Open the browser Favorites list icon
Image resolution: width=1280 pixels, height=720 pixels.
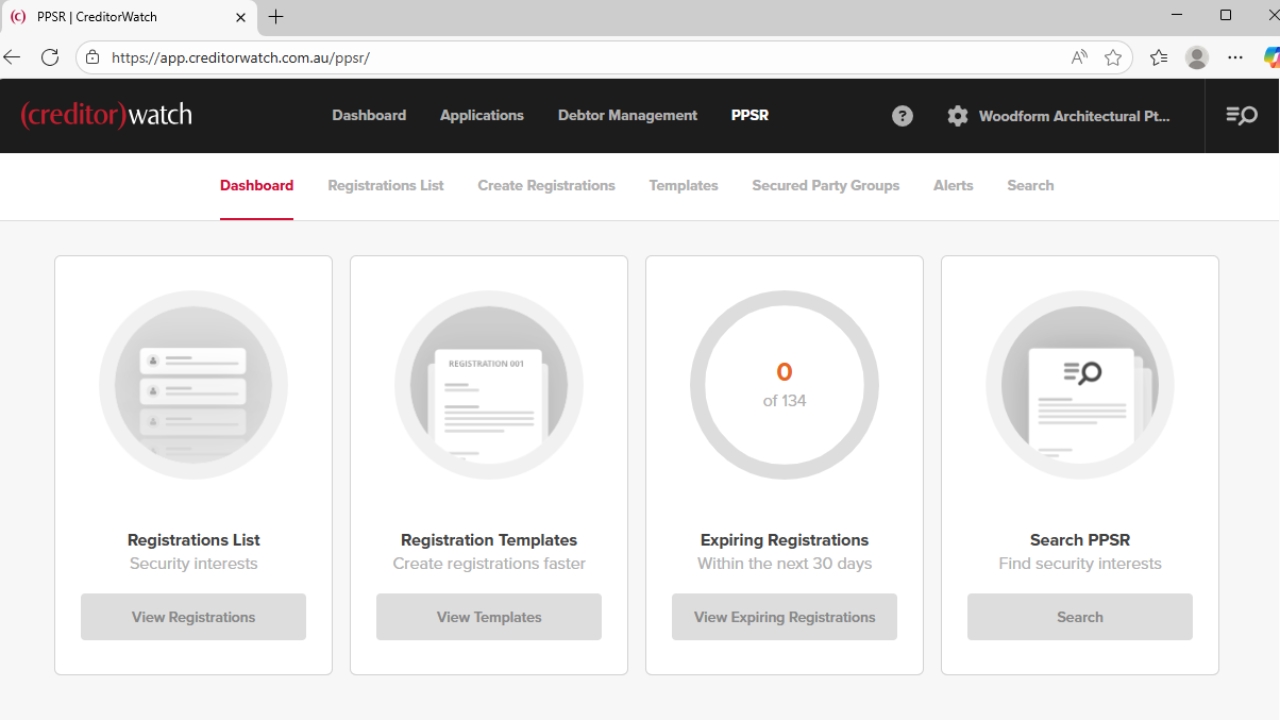(x=1159, y=57)
